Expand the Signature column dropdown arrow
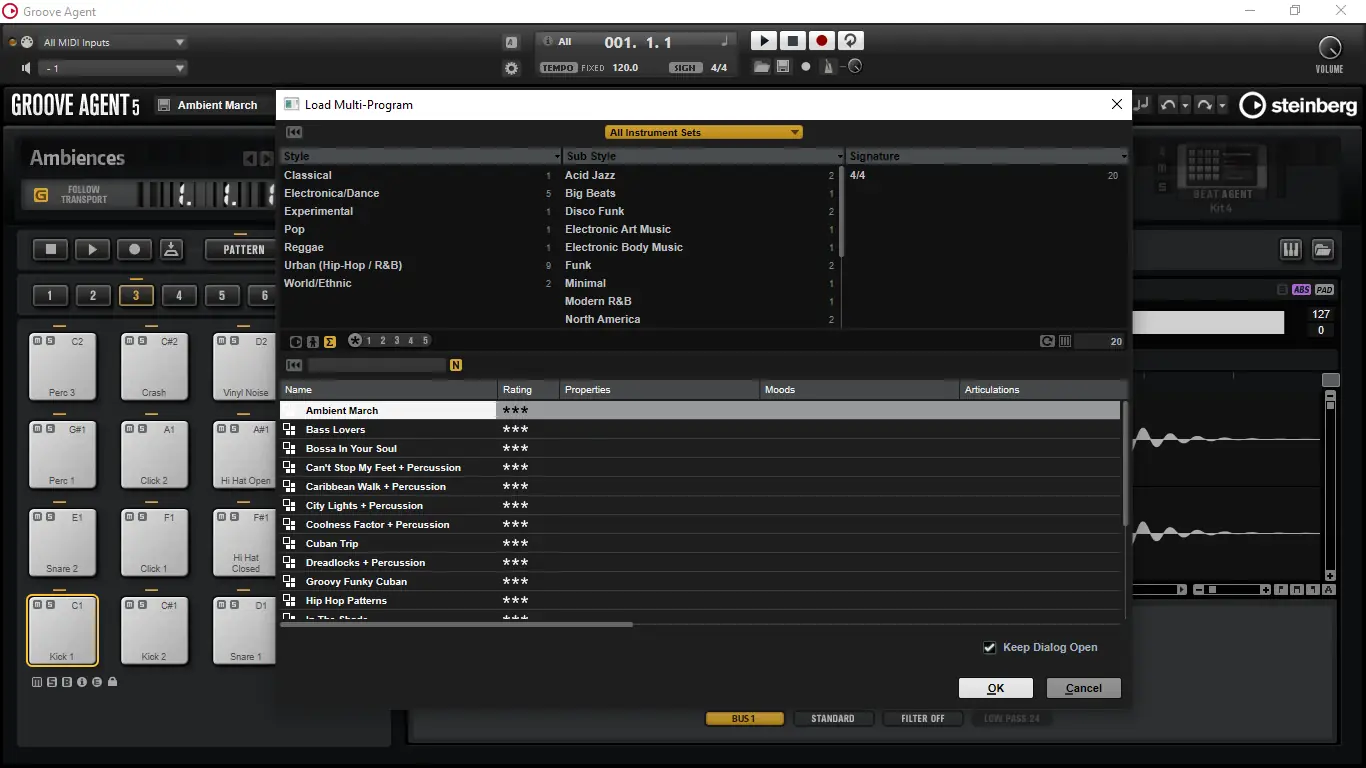Screen dimensions: 1366x768 [x=1124, y=157]
